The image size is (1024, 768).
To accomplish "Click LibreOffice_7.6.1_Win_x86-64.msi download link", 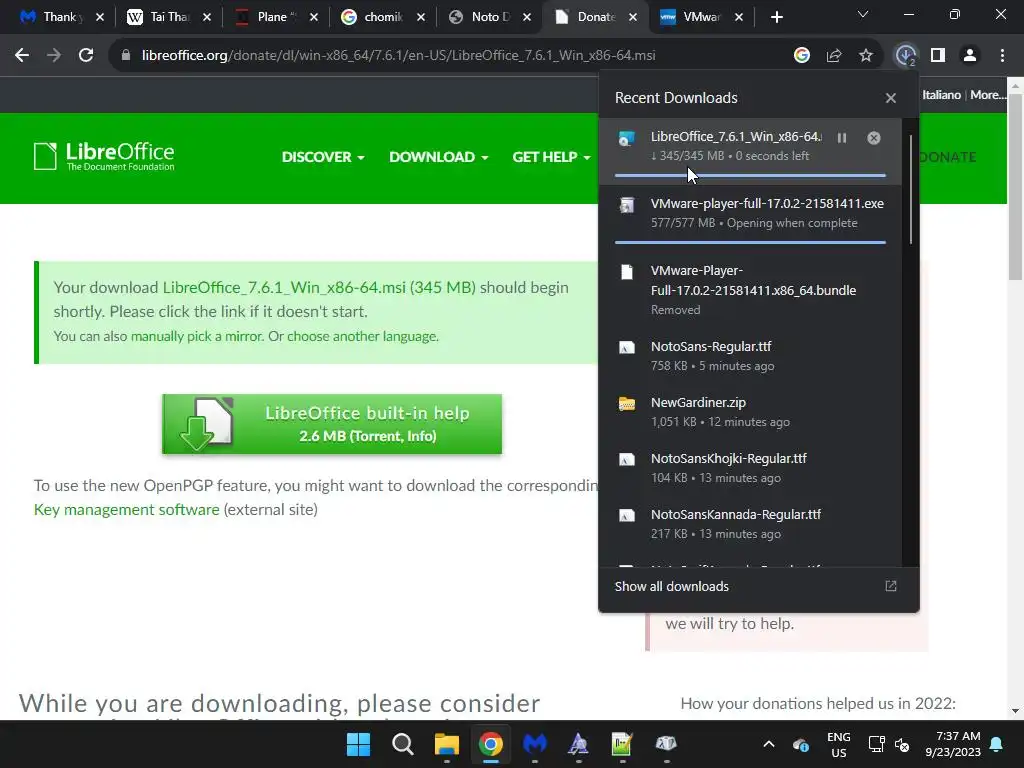I will (319, 287).
